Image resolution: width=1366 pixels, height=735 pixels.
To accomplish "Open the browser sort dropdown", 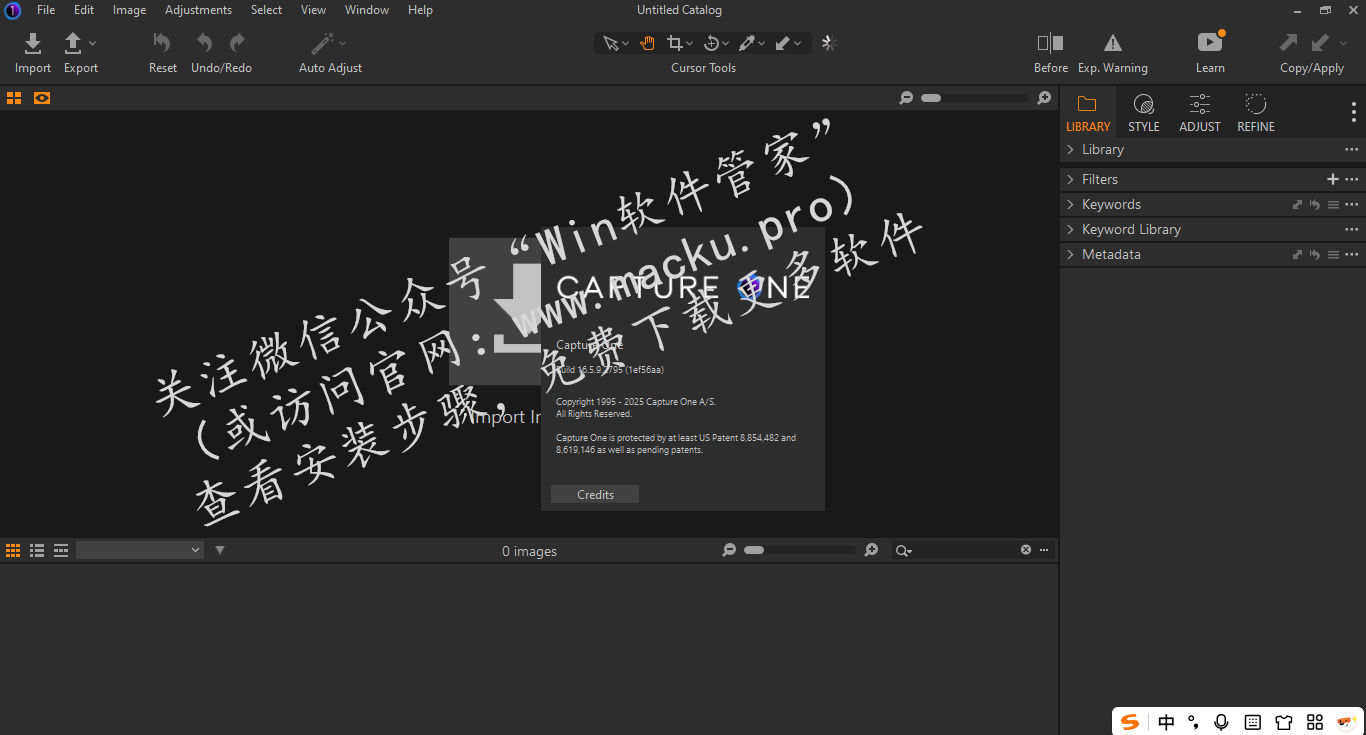I will pos(140,550).
